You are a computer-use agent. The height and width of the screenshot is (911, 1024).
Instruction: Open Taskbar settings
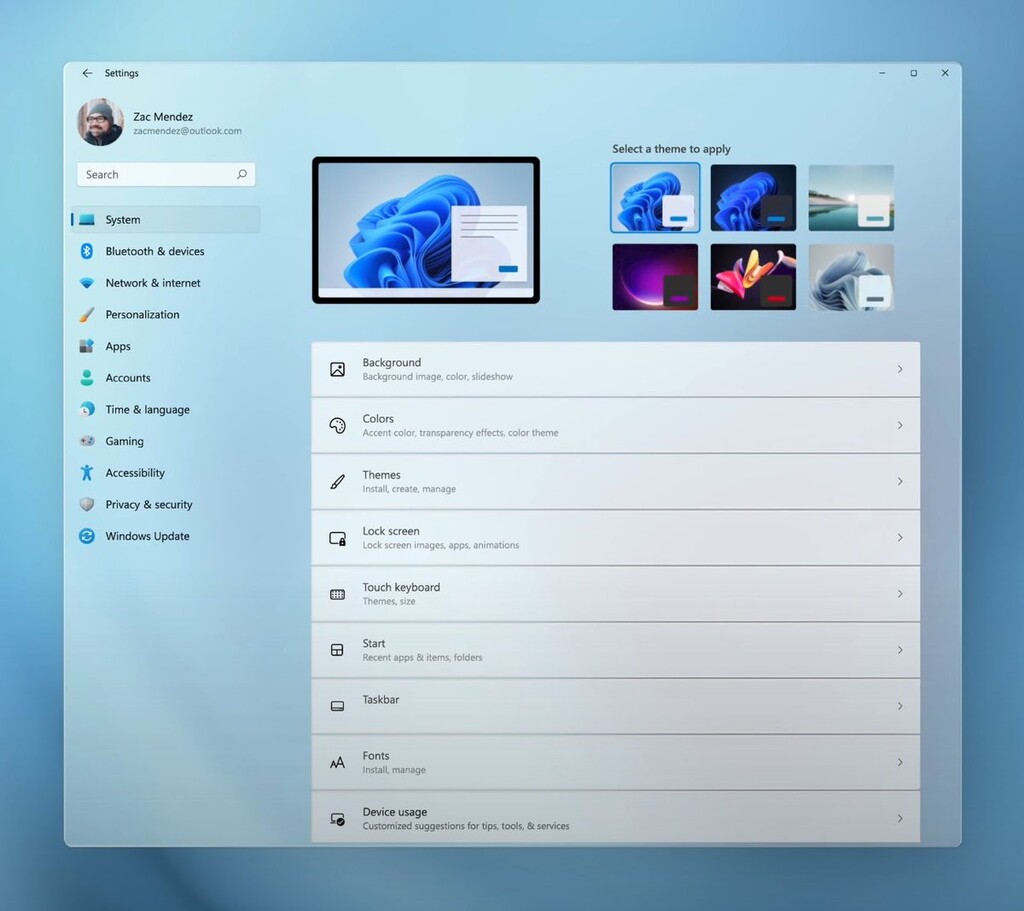(615, 706)
